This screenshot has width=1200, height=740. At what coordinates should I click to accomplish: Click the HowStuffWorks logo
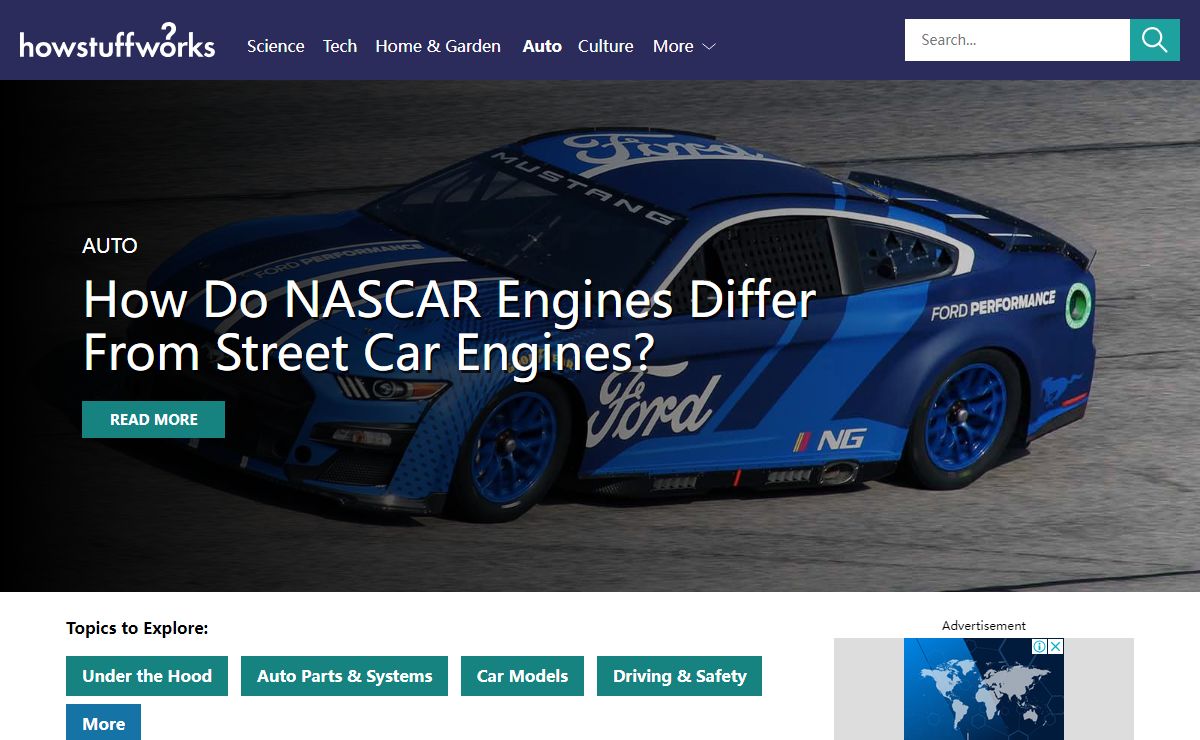(x=117, y=42)
